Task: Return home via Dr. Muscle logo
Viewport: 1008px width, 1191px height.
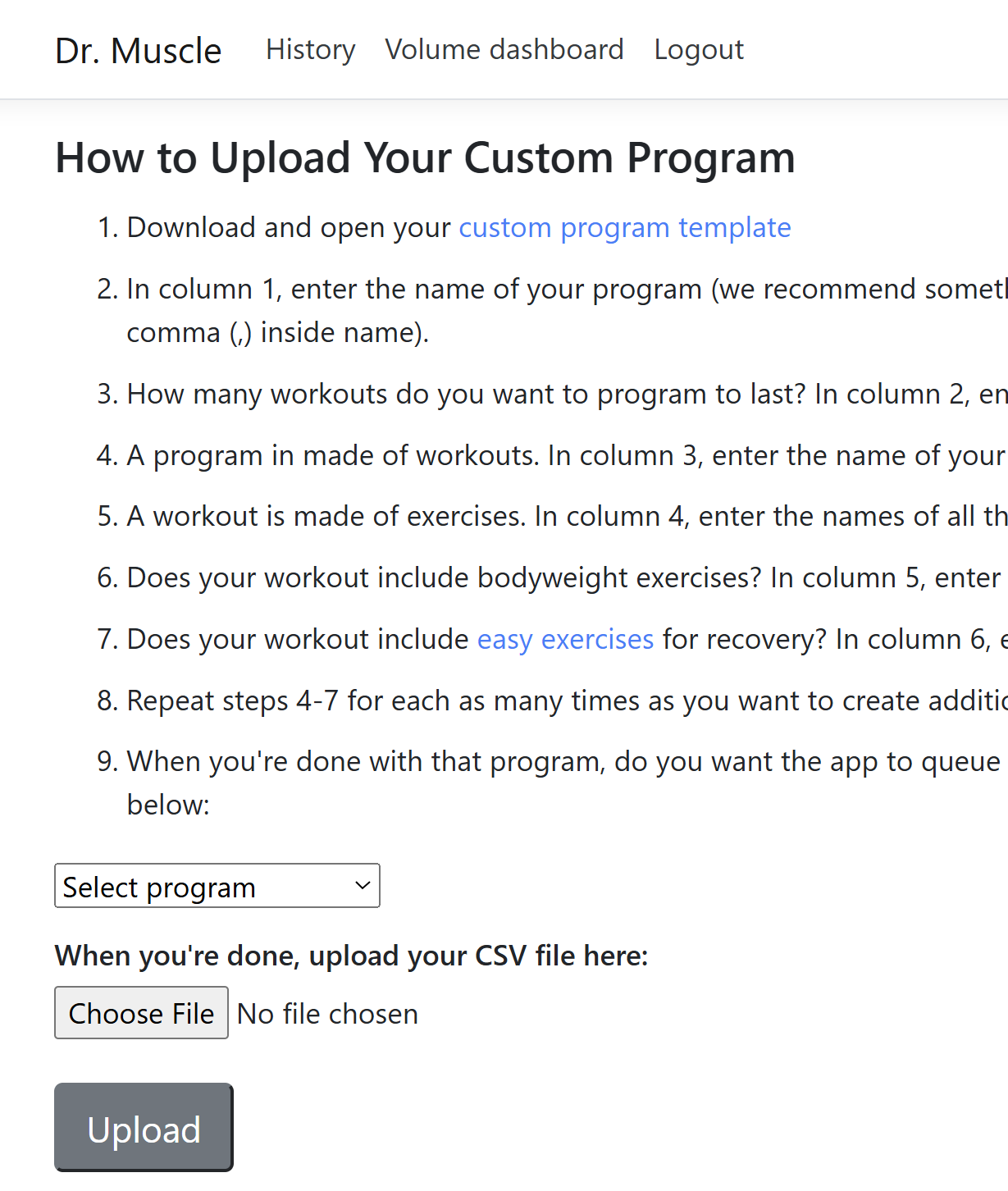Action: [138, 49]
